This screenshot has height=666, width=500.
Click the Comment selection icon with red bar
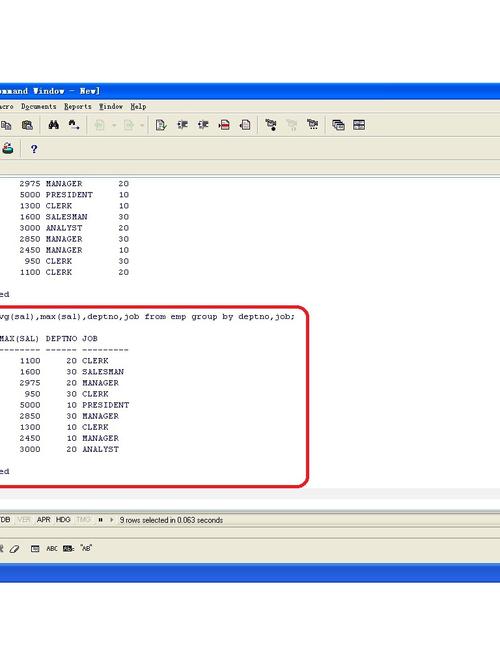224,125
